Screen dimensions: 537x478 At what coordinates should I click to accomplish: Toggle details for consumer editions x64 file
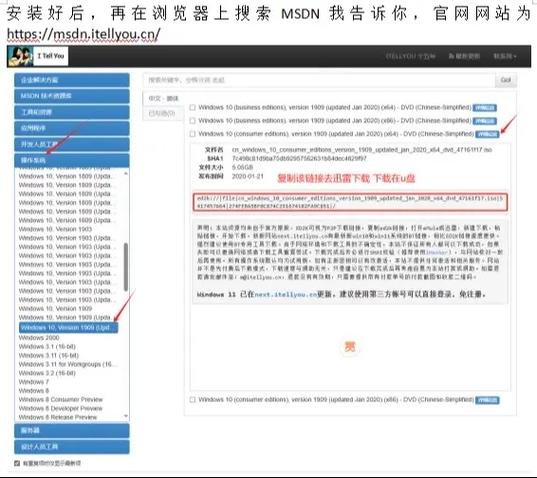(487, 134)
